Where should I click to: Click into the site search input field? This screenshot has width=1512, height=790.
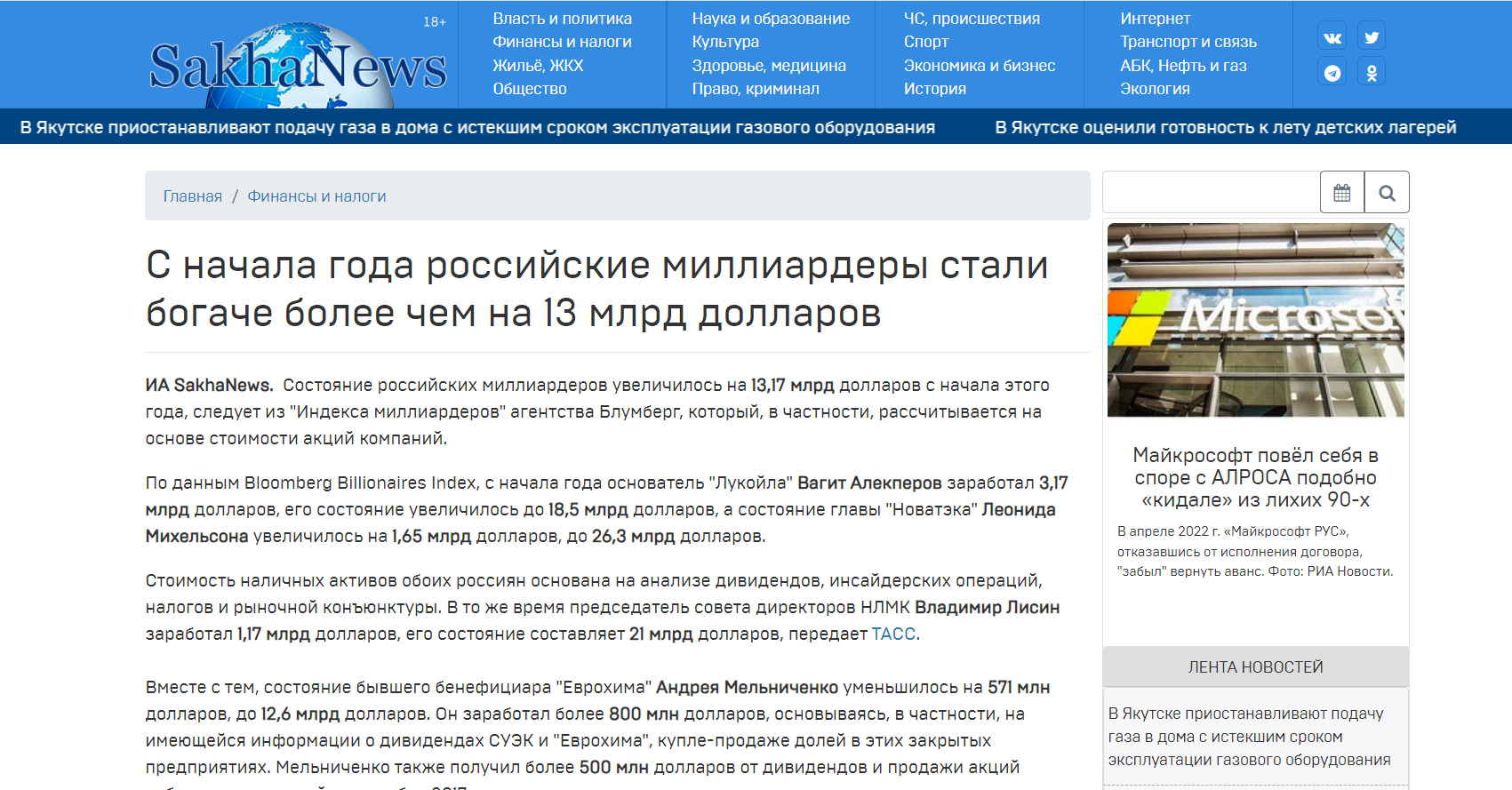point(1212,192)
